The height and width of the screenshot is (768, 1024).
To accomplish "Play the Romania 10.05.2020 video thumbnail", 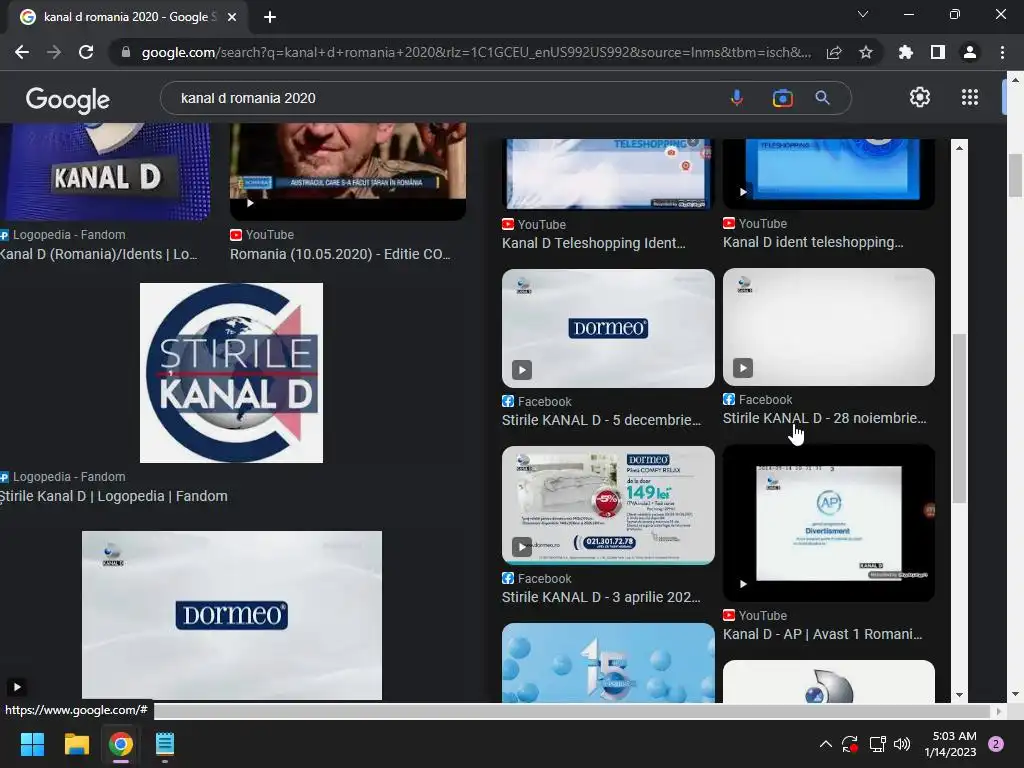I will pos(250,203).
